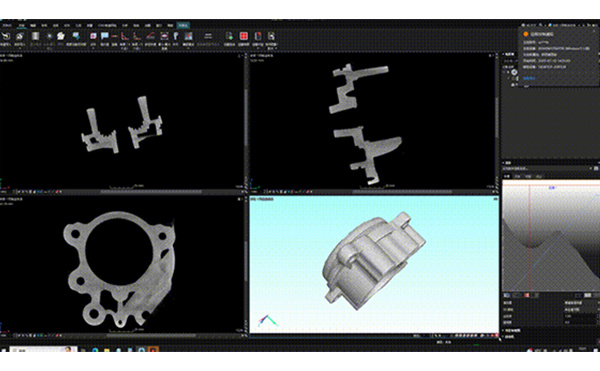Select the white pin marker icon

176,36
